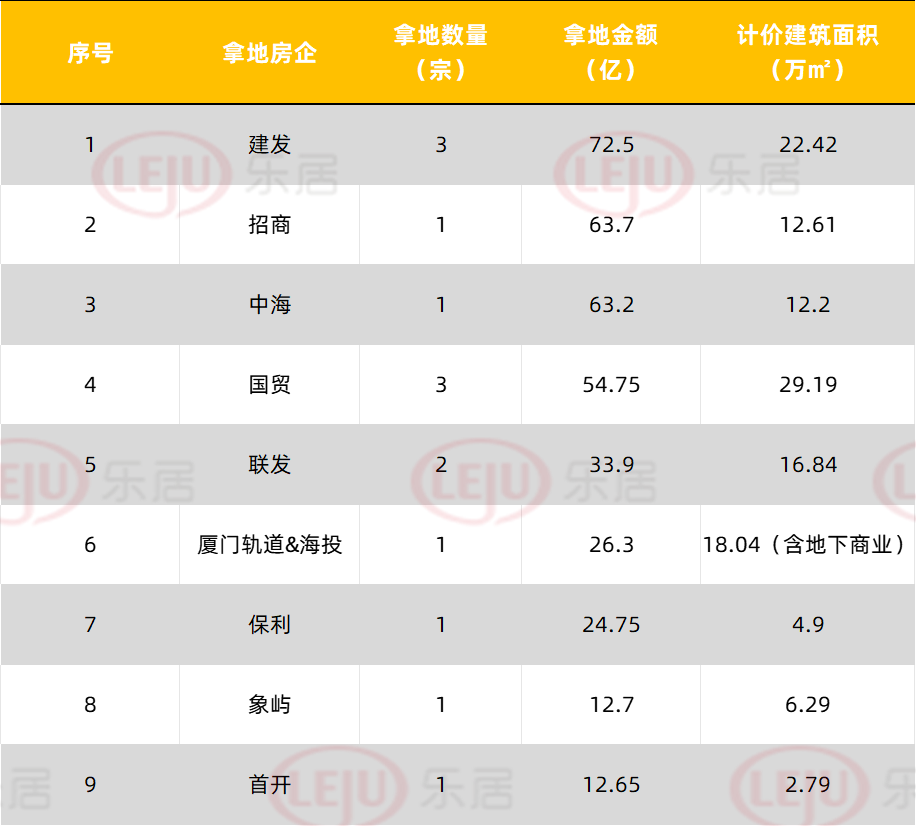Image resolution: width=916 pixels, height=826 pixels.
Task: Click the amount value 33.9
Action: (611, 464)
